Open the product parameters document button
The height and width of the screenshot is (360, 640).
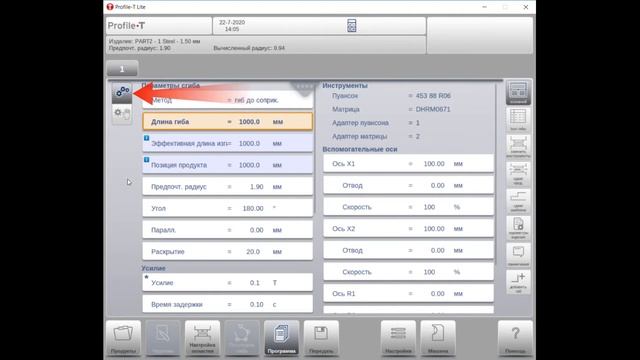tap(518, 228)
